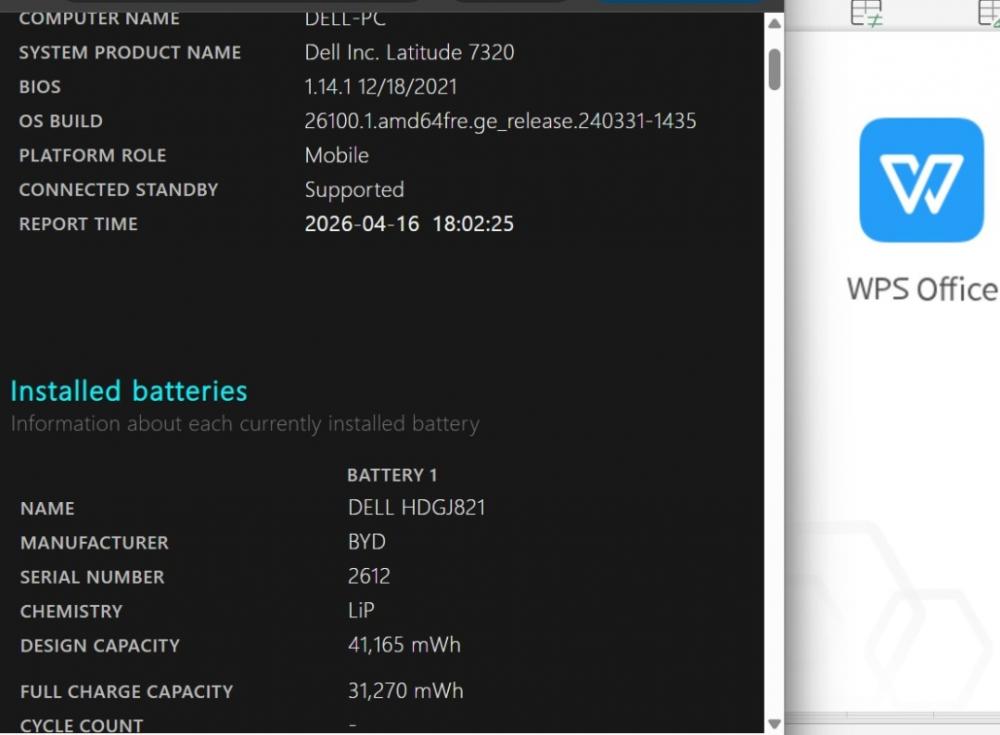Viewport: 1000px width, 735px height.
Task: Click the 'SYSTEM PRODUCT NAME' label
Action: click(x=130, y=52)
